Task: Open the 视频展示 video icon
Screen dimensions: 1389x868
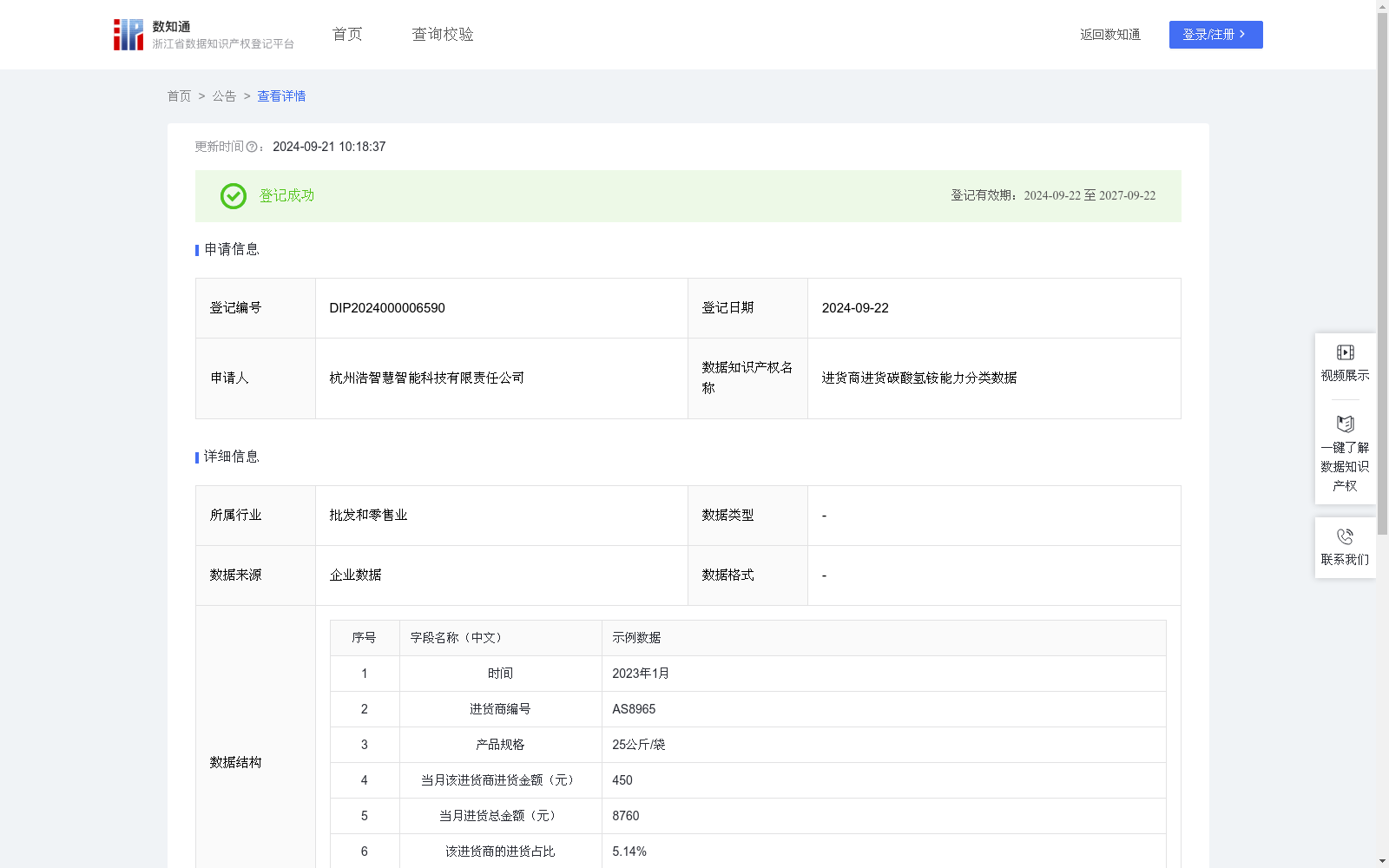Action: coord(1345,352)
